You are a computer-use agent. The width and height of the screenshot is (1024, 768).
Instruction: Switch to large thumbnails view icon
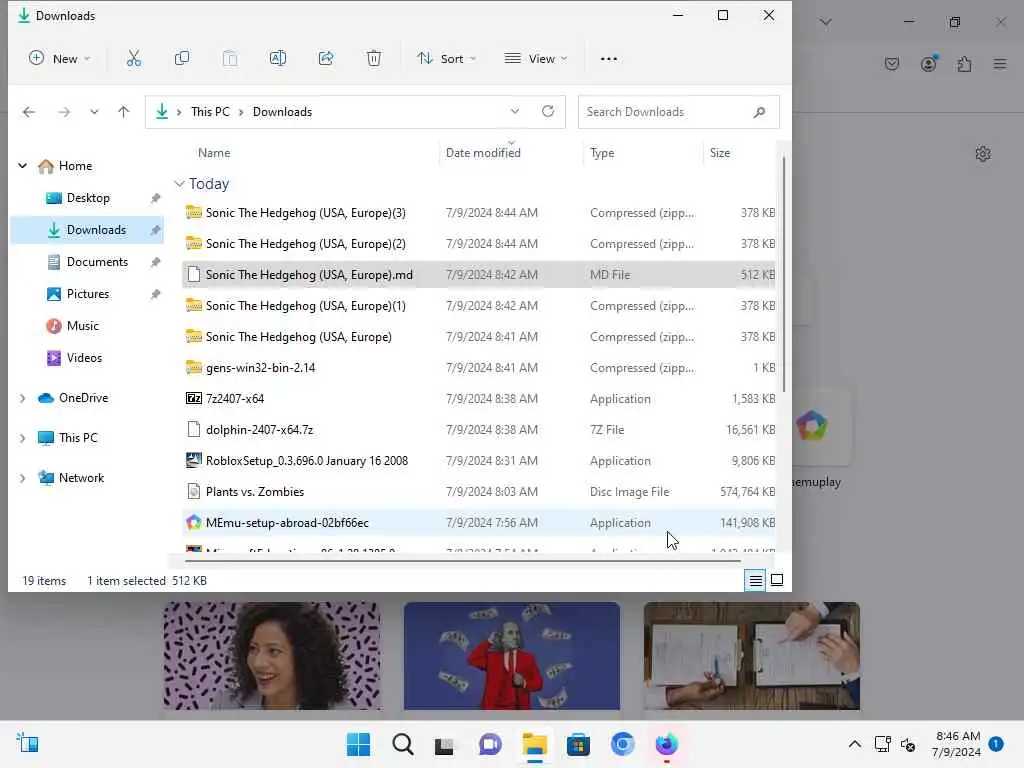pyautogui.click(x=777, y=580)
